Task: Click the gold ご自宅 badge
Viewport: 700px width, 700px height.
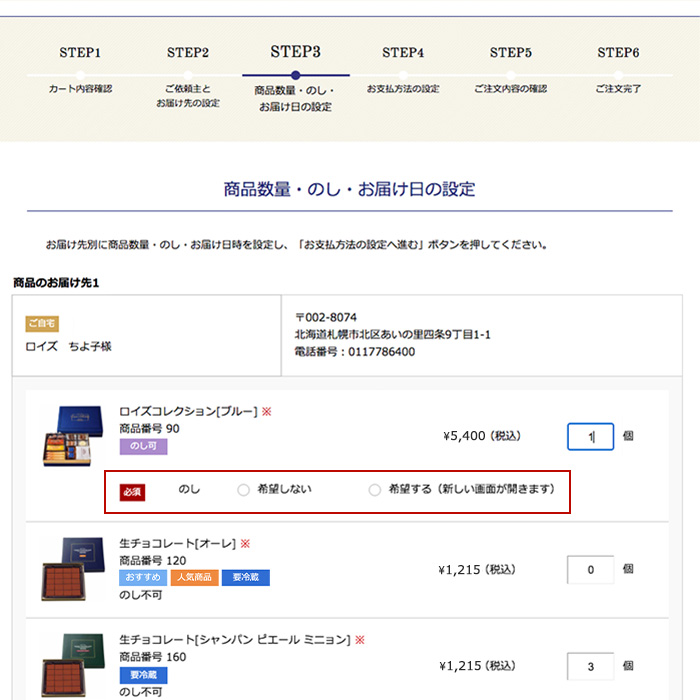Action: pyautogui.click(x=42, y=324)
